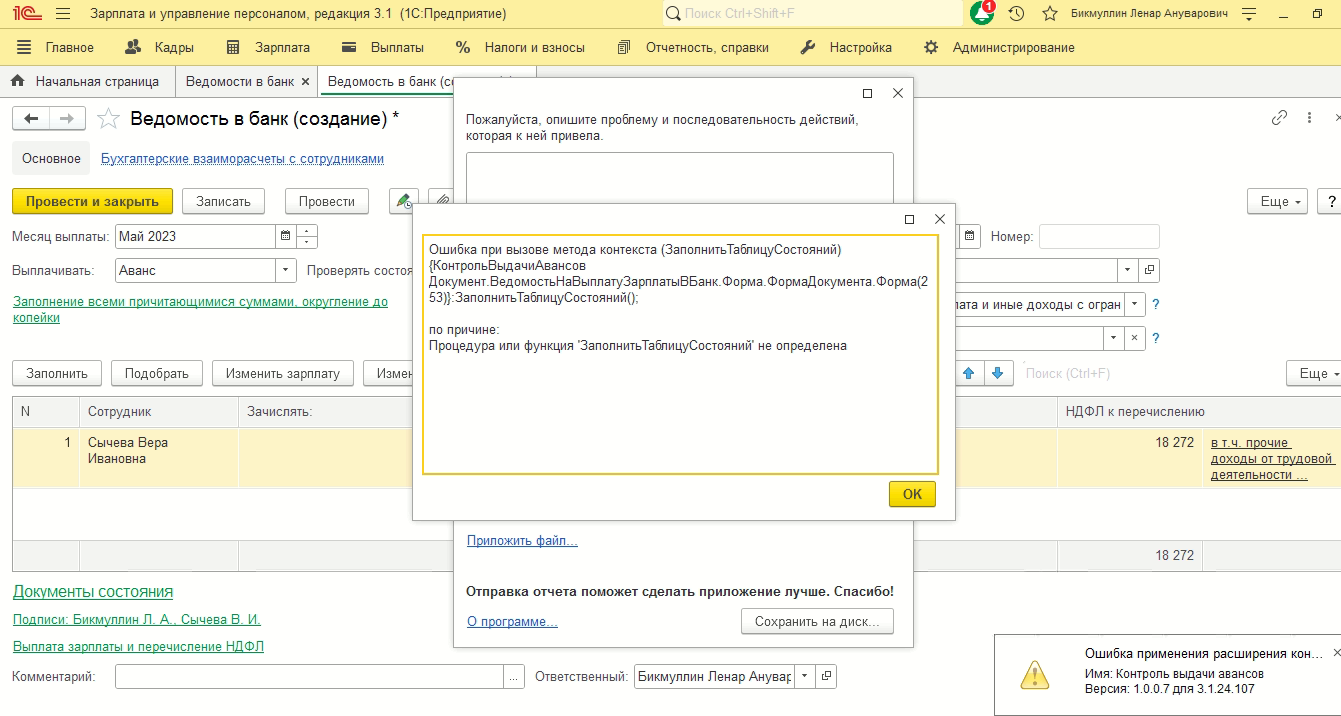This screenshot has width=1341, height=716.
Task: Maximize the error message dialog
Action: 909,219
